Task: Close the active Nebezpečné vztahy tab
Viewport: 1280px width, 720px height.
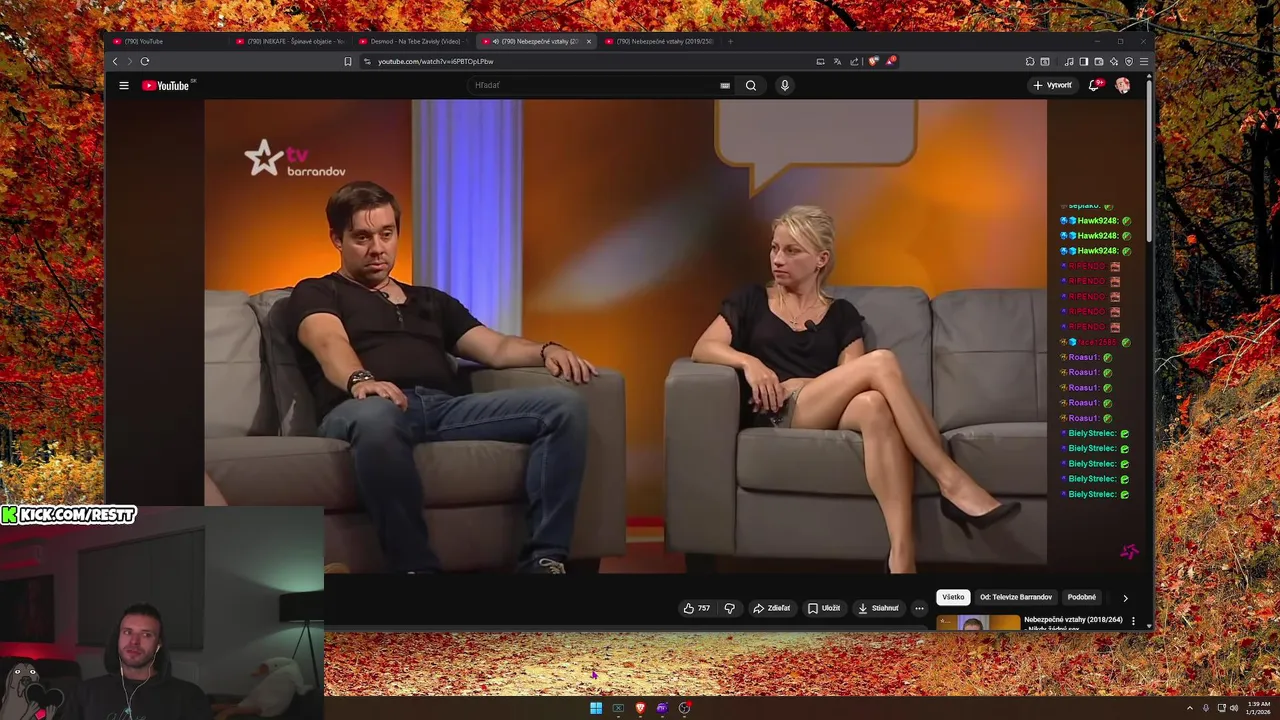Action: click(588, 41)
